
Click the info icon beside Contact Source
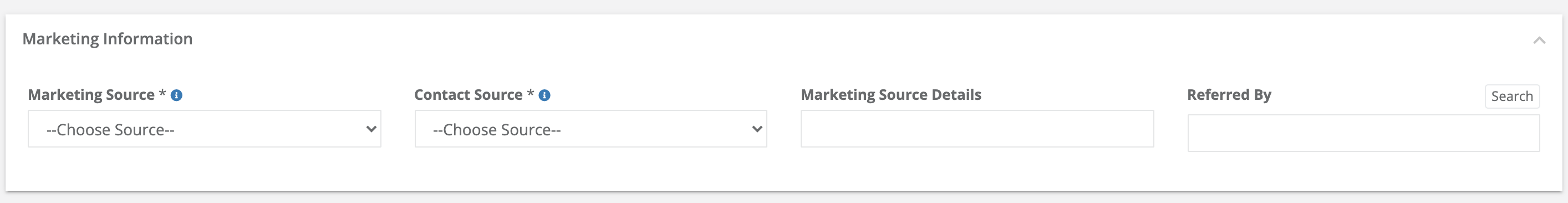tap(545, 95)
